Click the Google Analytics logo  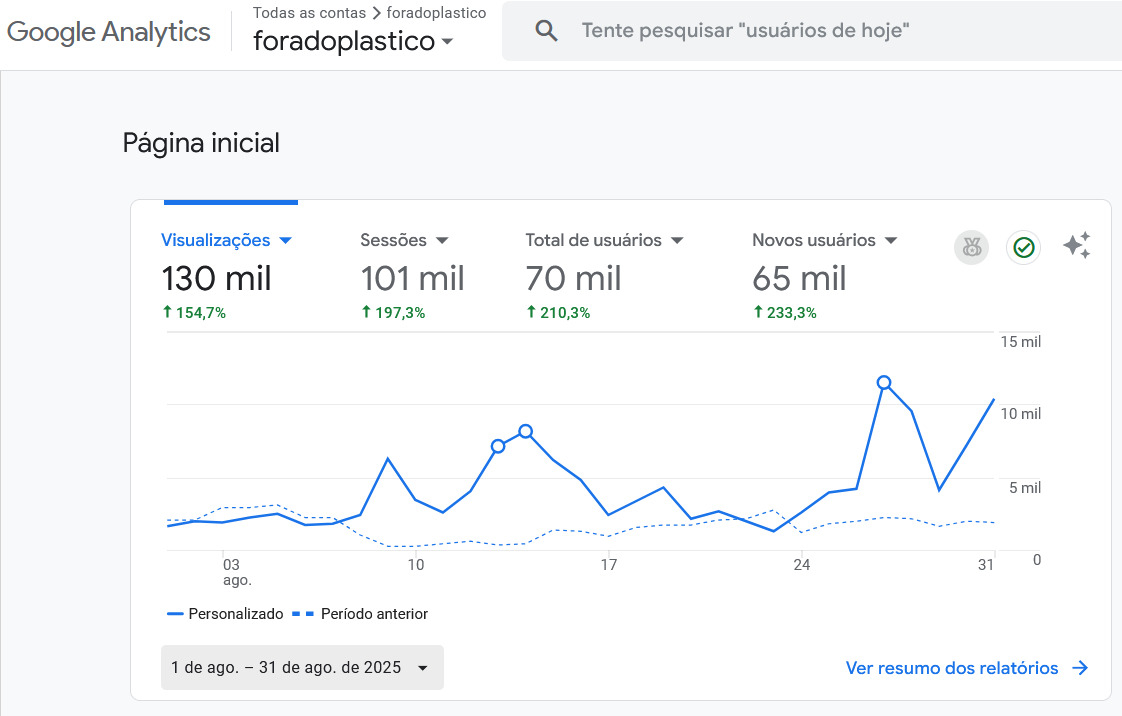coord(108,32)
